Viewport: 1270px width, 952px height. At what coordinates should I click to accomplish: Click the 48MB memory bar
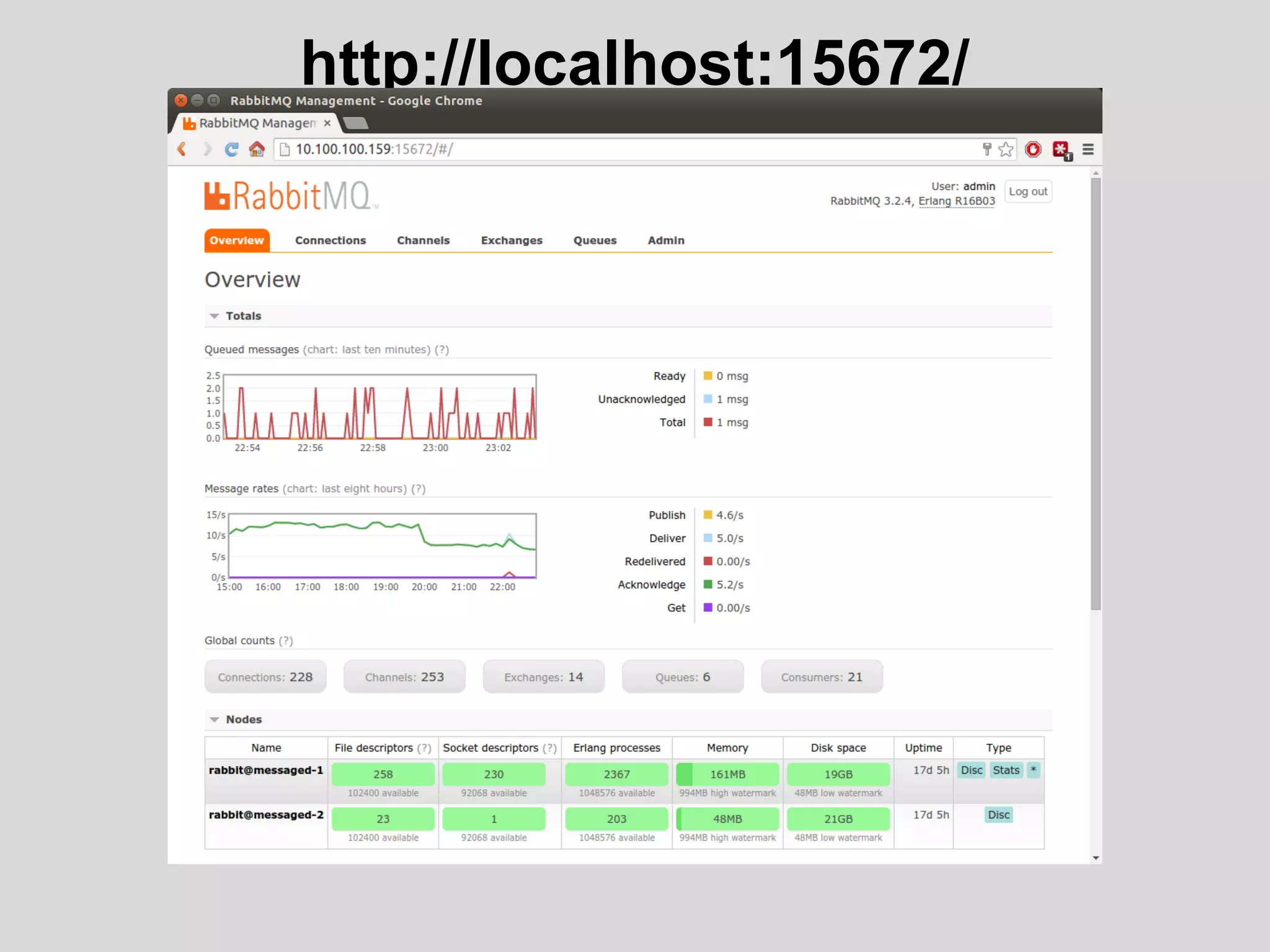click(727, 819)
